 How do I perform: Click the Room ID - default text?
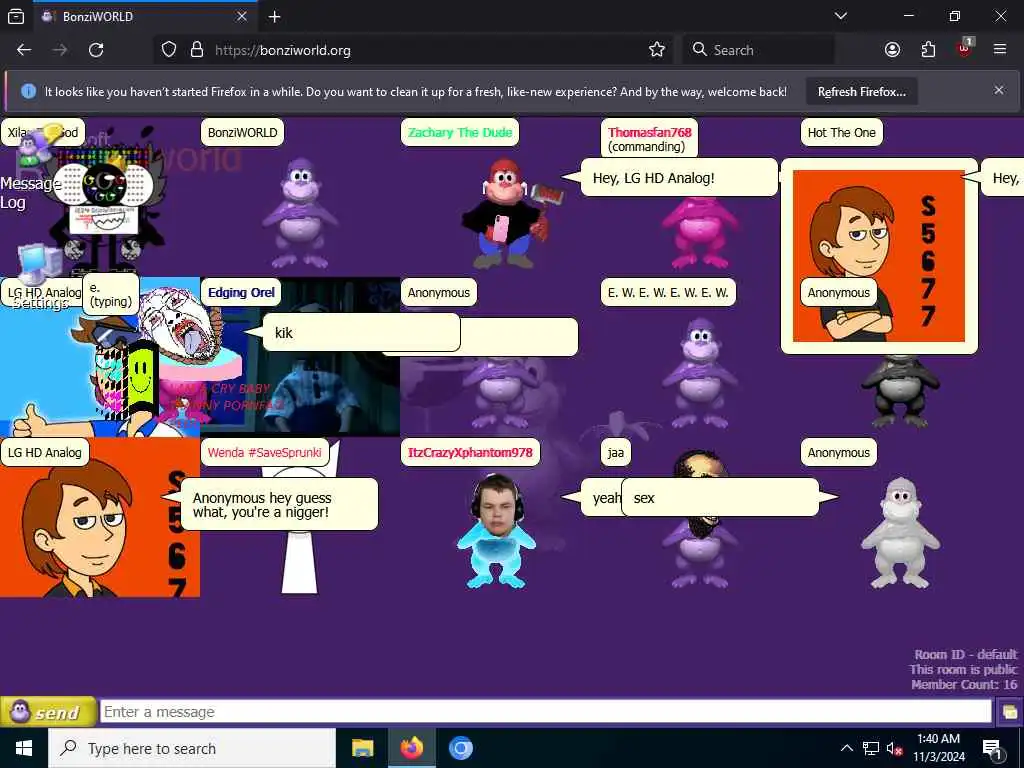click(x=966, y=654)
